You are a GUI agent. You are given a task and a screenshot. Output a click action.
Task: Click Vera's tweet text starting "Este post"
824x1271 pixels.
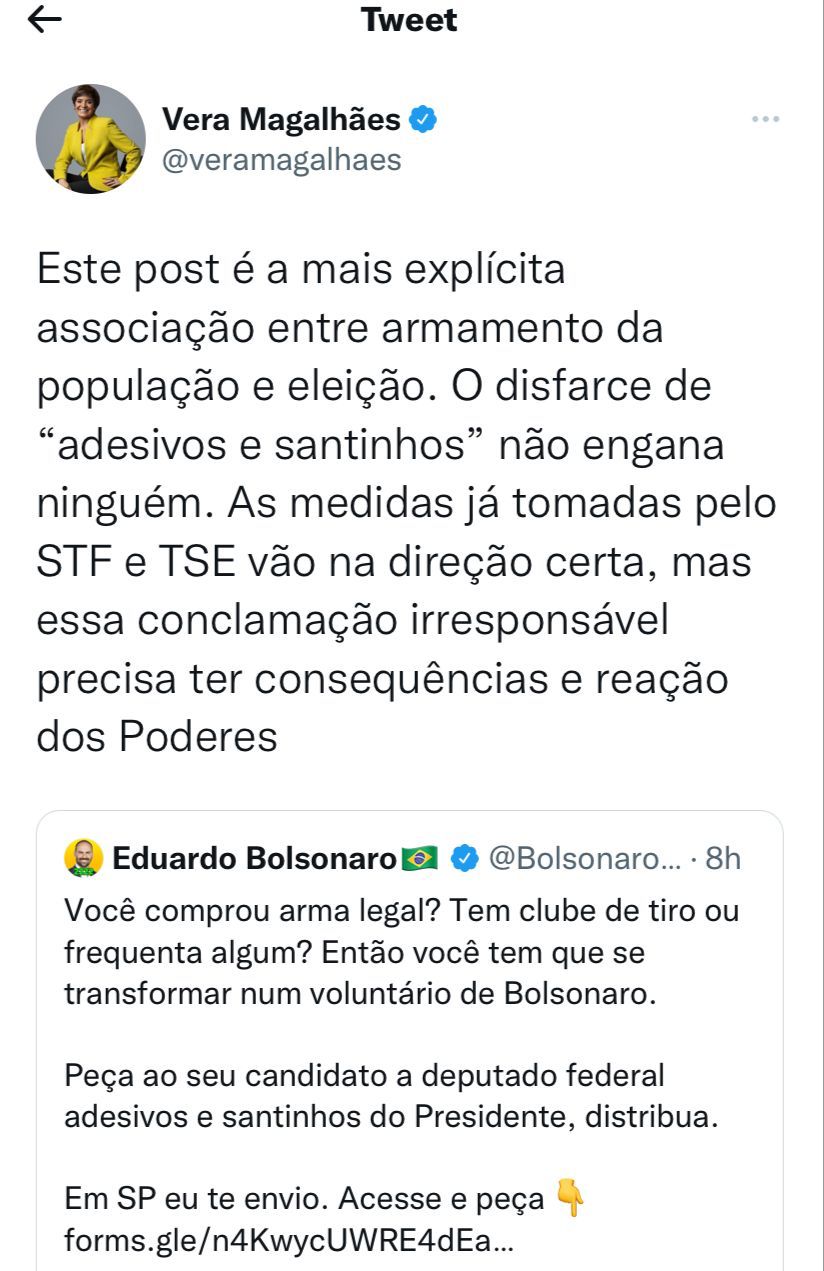(x=300, y=270)
